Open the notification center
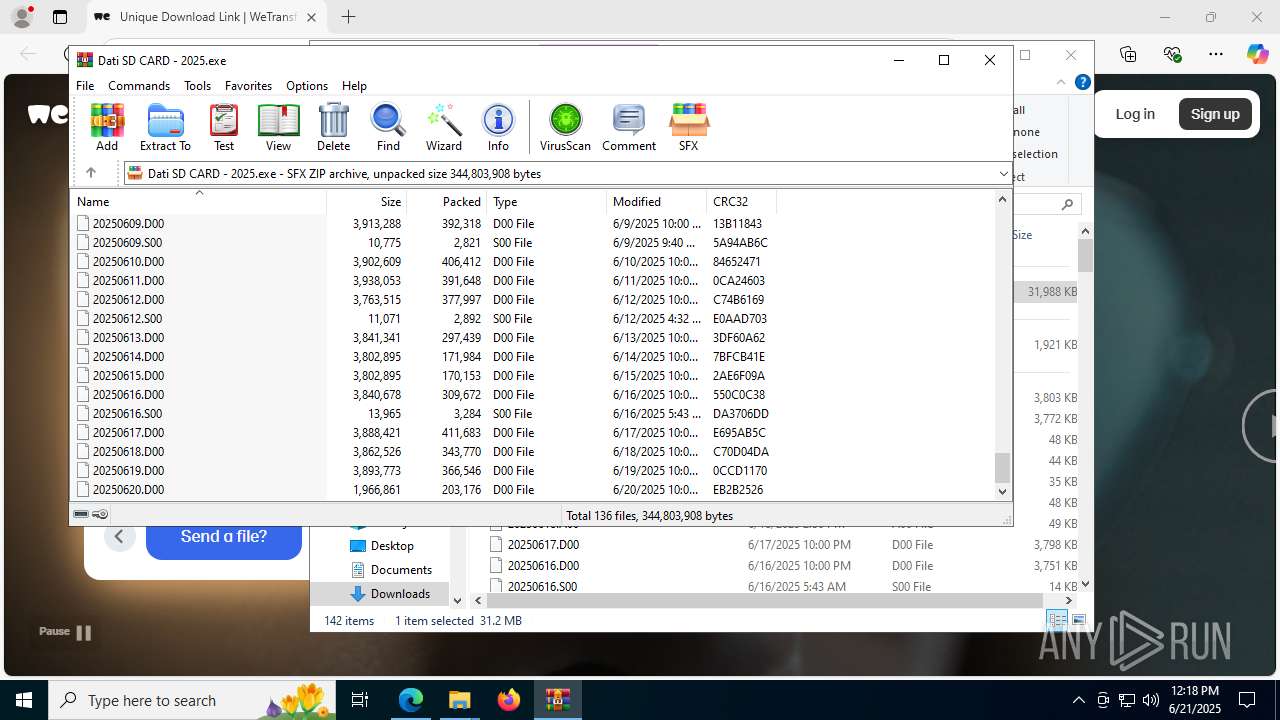Image resolution: width=1280 pixels, height=720 pixels. click(1247, 700)
